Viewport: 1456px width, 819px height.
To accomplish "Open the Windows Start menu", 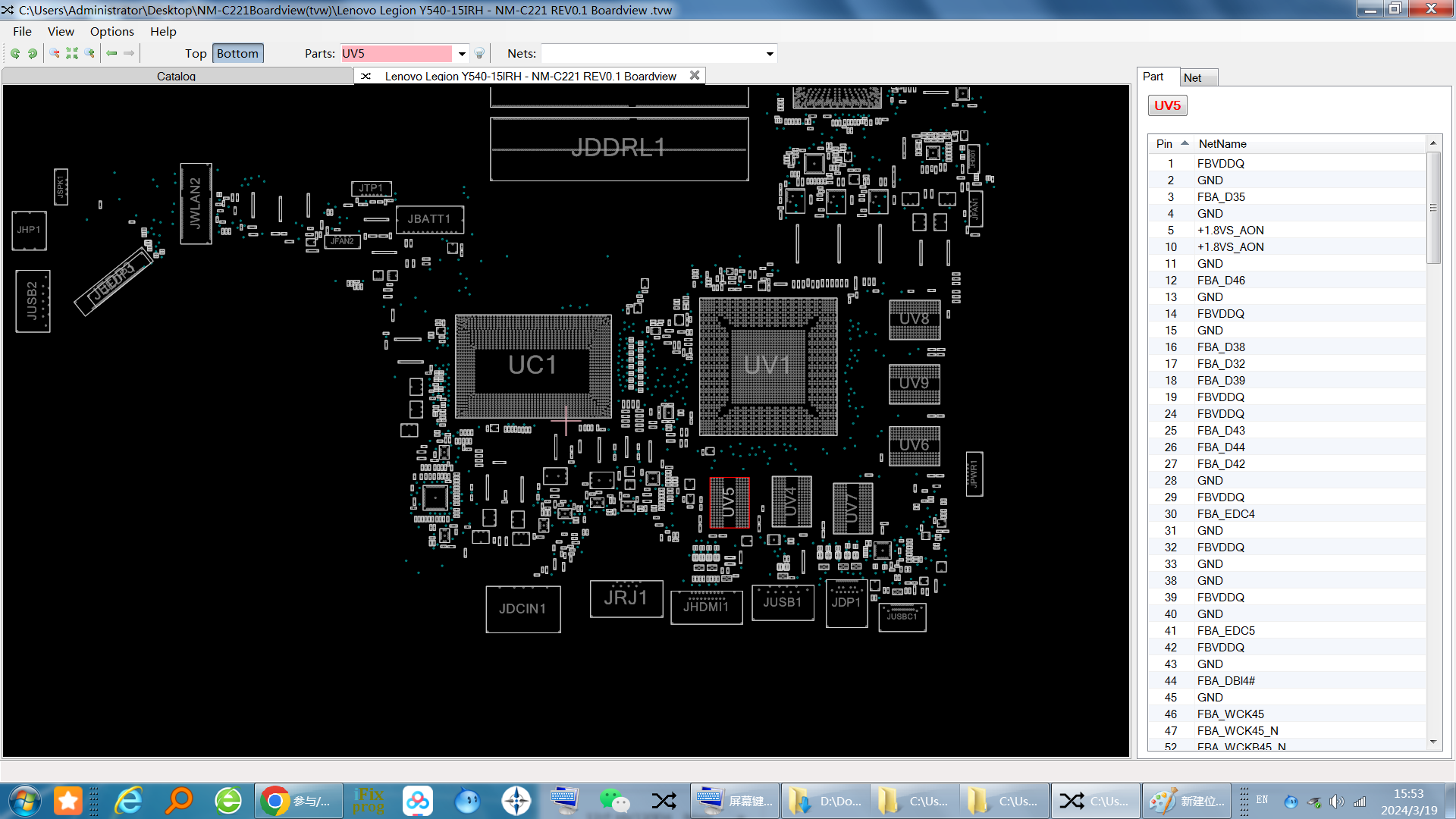I will [x=24, y=801].
